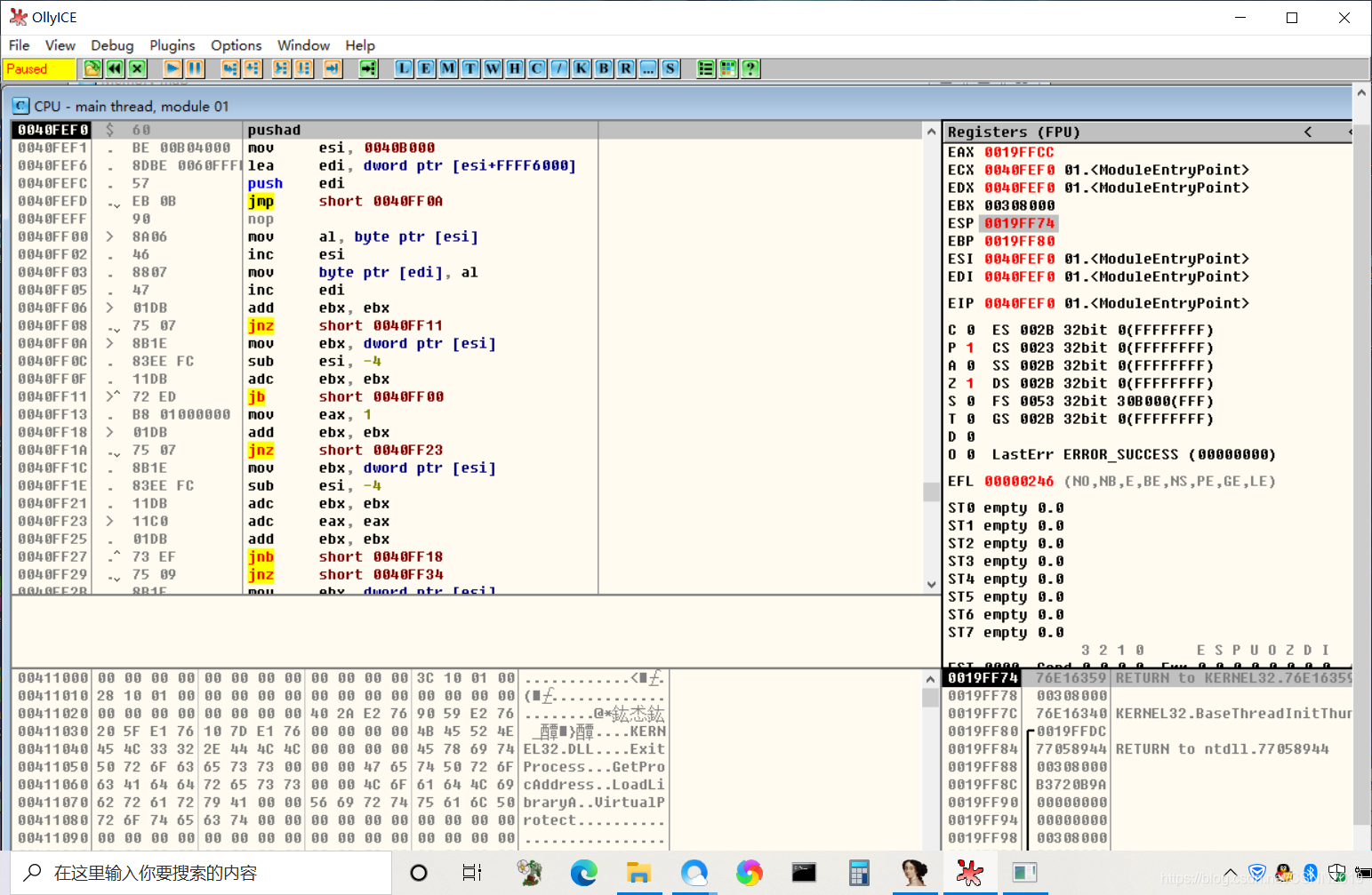Toggle the C flag value
1372x895 pixels.
(x=970, y=330)
